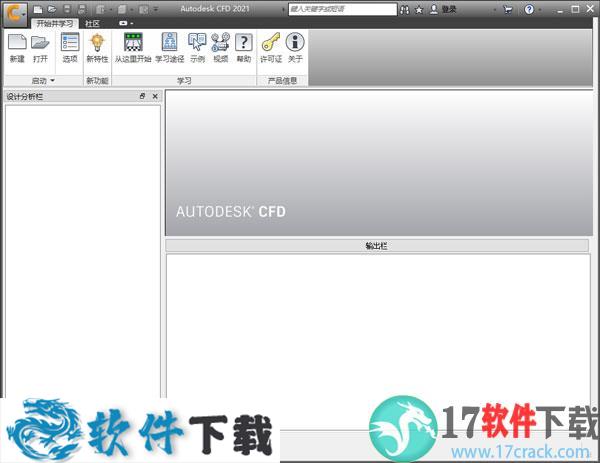Click the 输出栏 header bar
600x463 pixels.
tap(377, 246)
